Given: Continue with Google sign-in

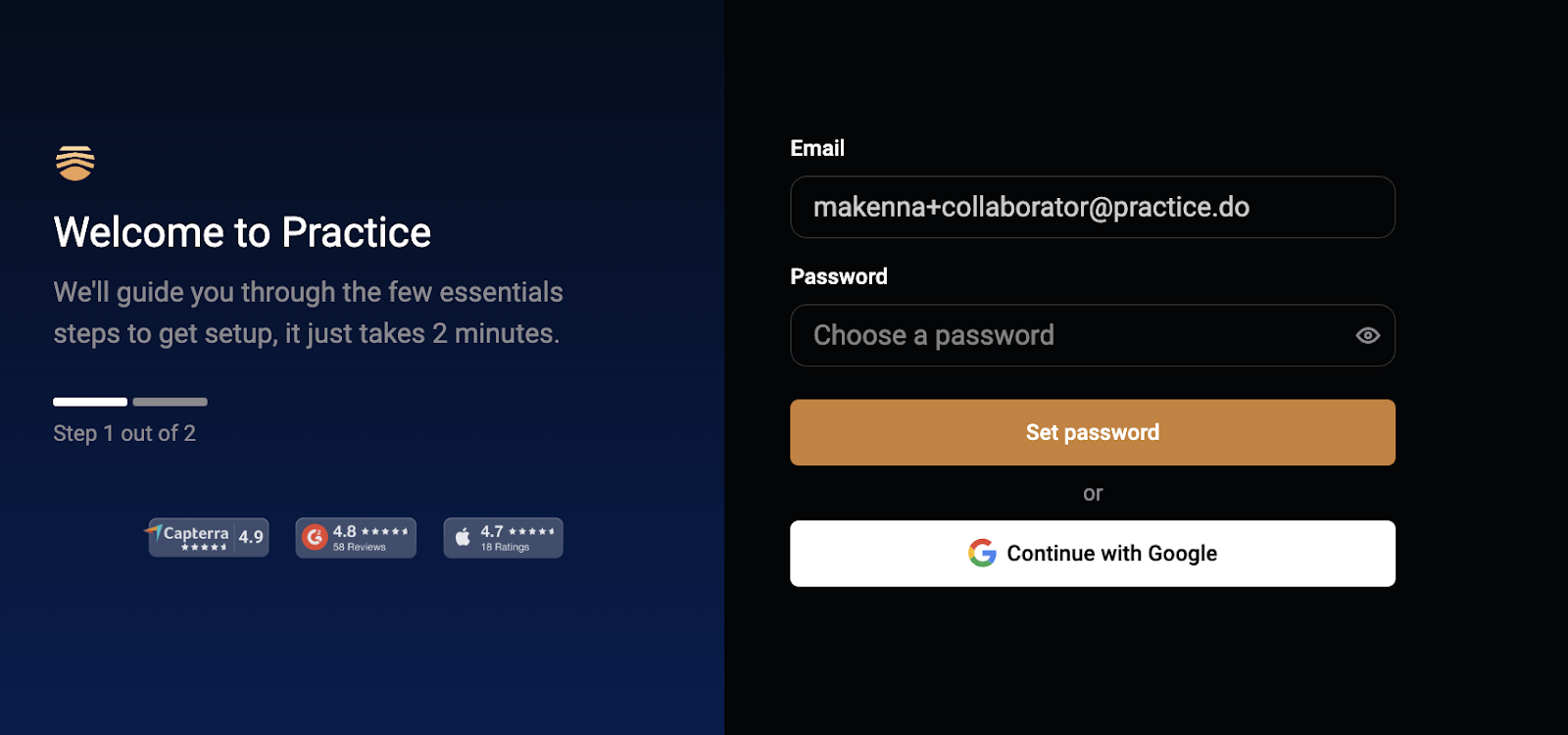Looking at the screenshot, I should pos(1093,554).
